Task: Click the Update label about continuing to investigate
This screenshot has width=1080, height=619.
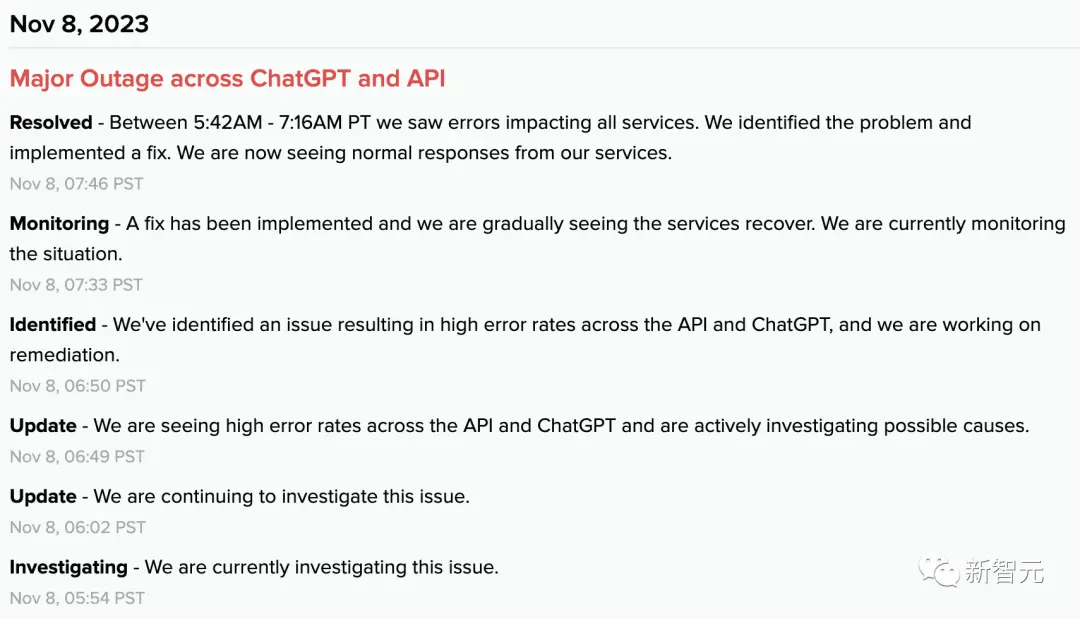Action: click(43, 496)
